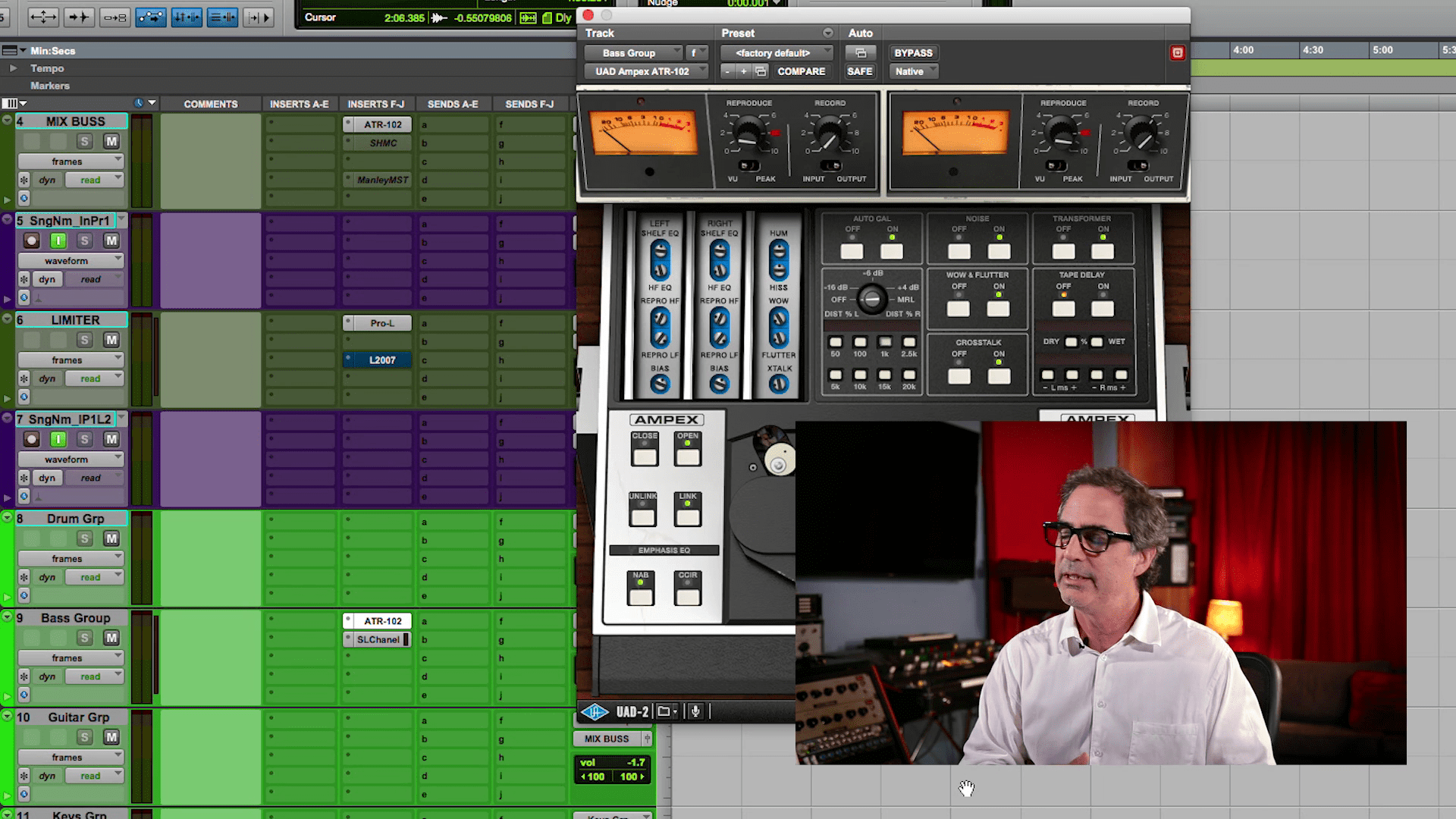The width and height of the screenshot is (1456, 819).
Task: Click the freeze snowflake icon on MIX BUSS track
Action: tap(24, 180)
